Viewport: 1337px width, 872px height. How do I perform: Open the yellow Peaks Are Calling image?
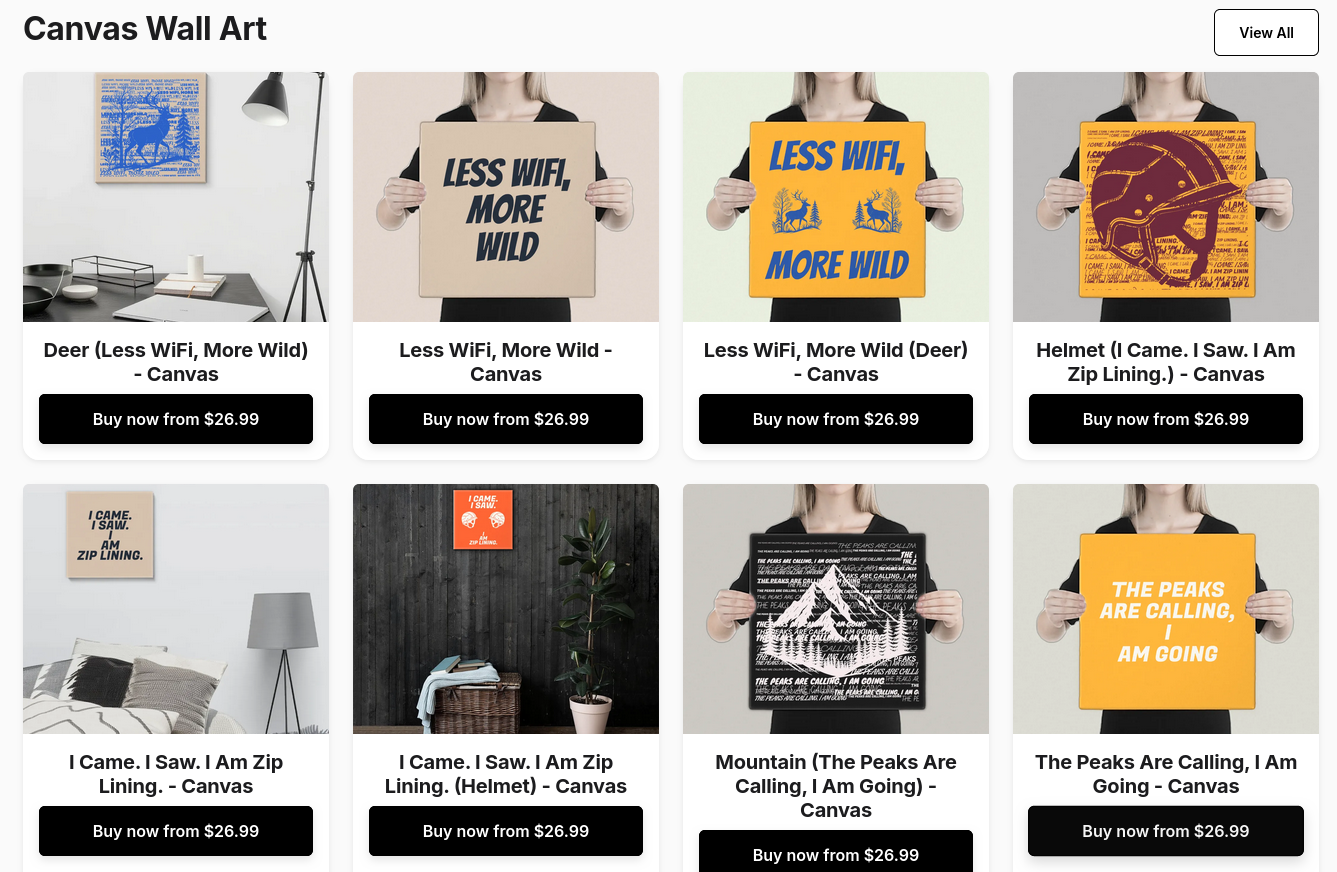pyautogui.click(x=1166, y=609)
